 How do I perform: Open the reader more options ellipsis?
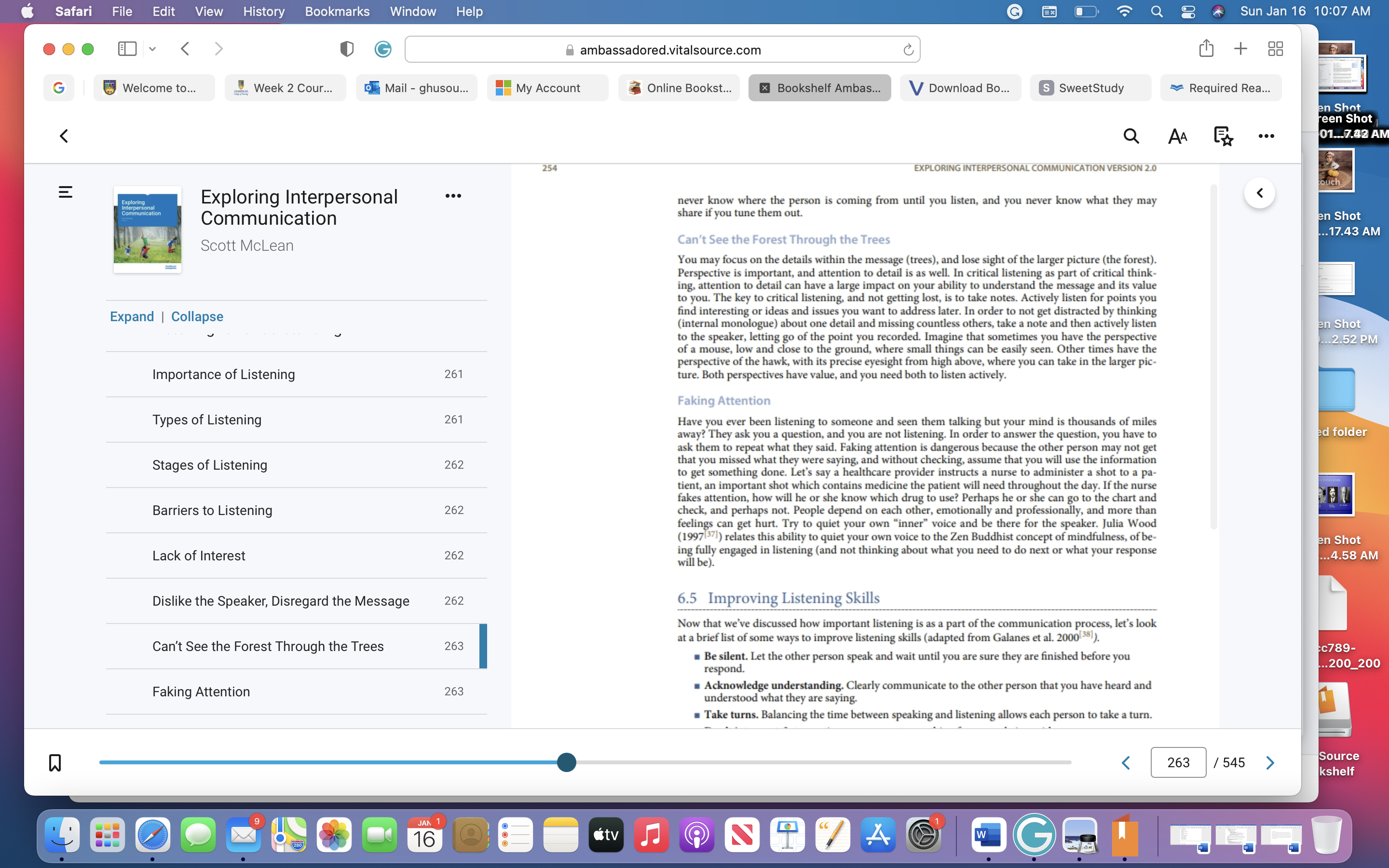[1266, 136]
